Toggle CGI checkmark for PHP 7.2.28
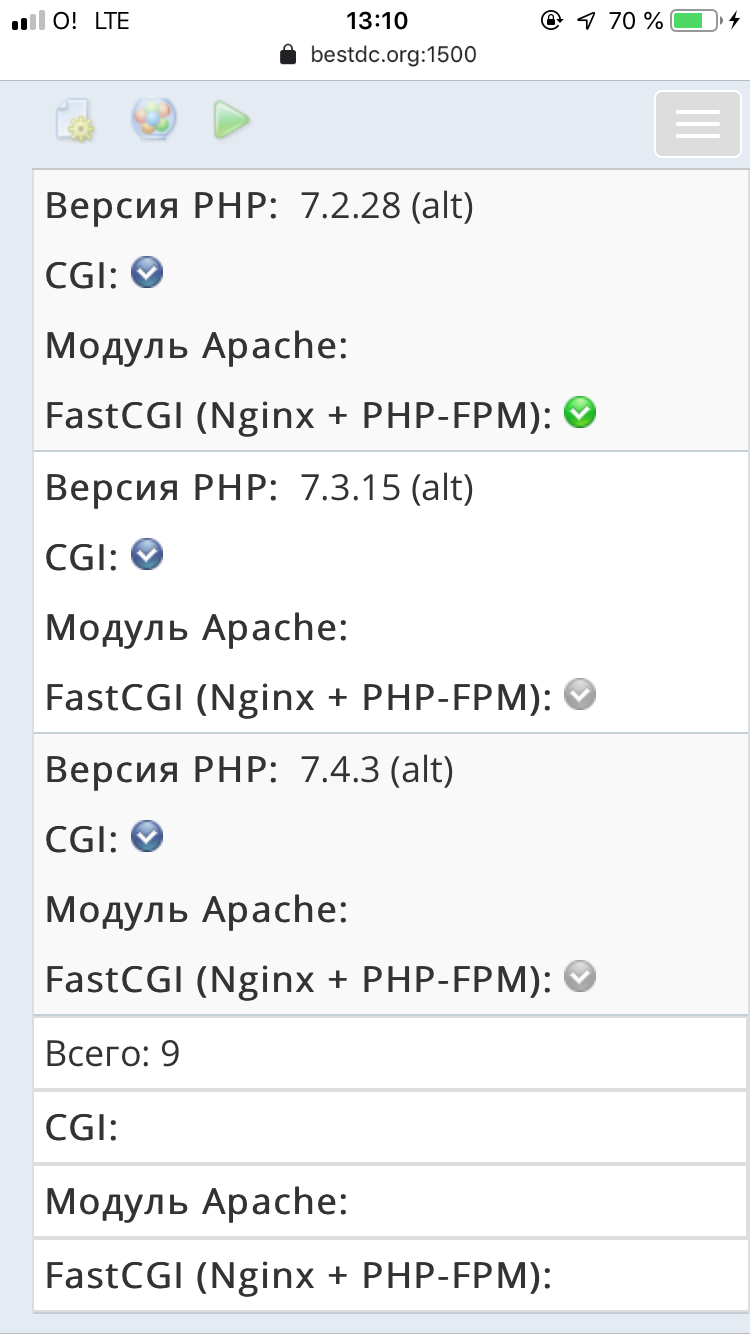 147,273
